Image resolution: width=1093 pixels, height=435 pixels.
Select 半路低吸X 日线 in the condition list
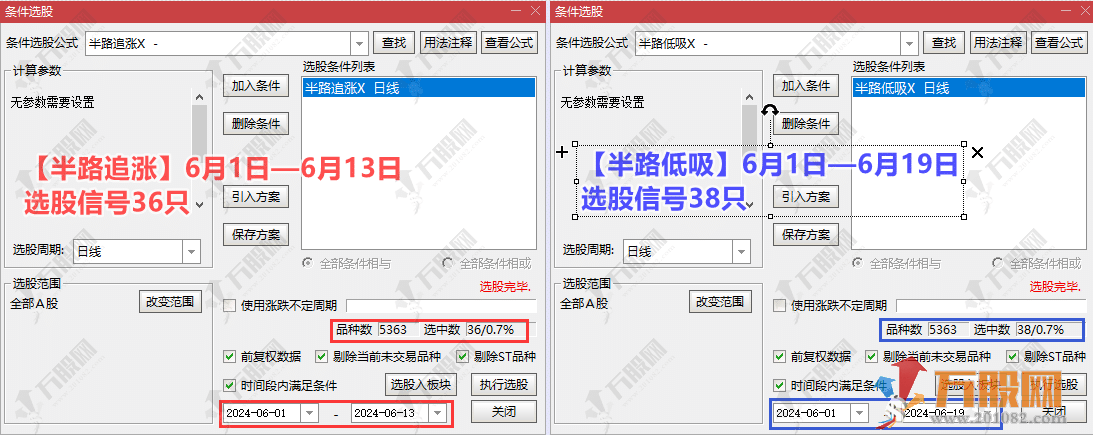[x=968, y=88]
